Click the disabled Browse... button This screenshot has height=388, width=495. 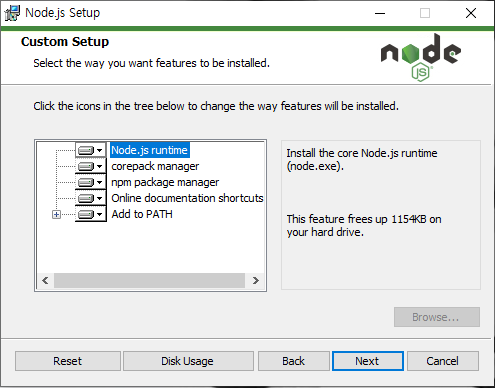click(437, 317)
